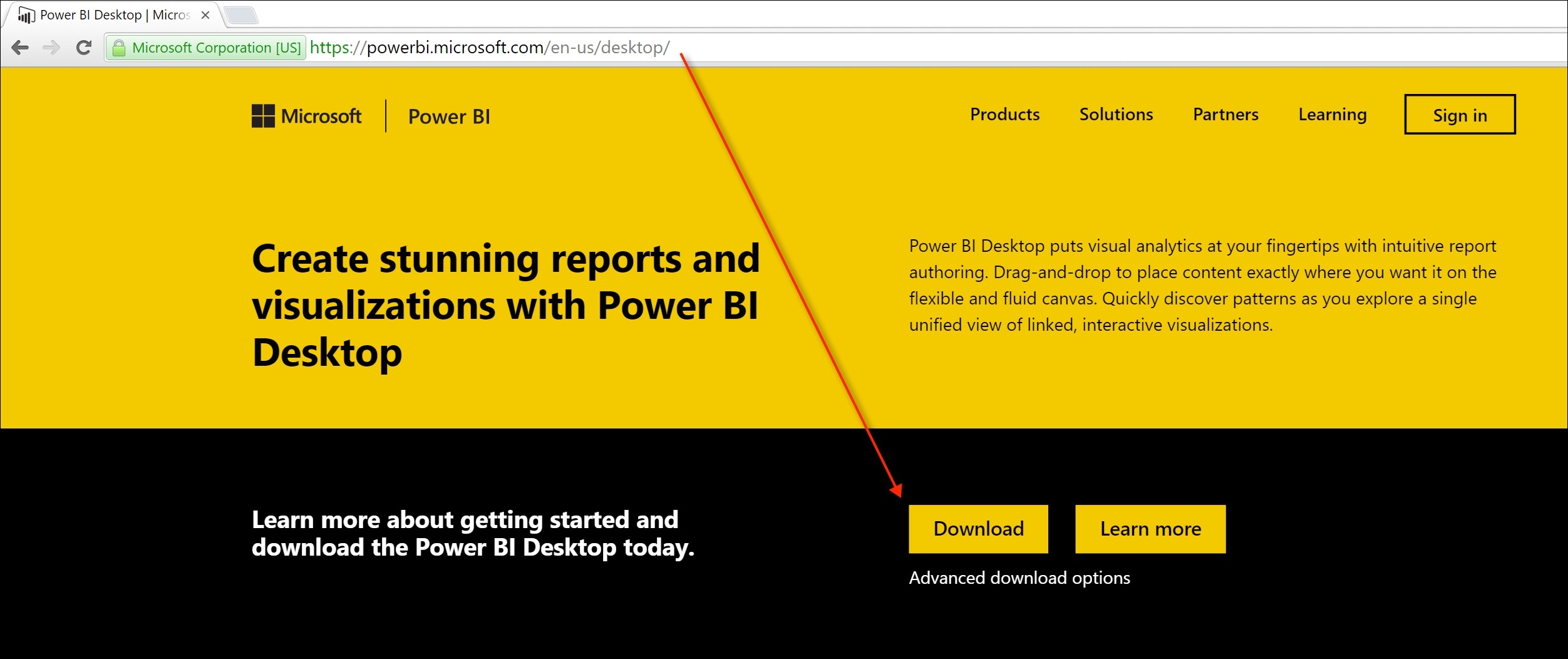Click the Microsoft Corporation [US] certificate badge

(x=206, y=48)
